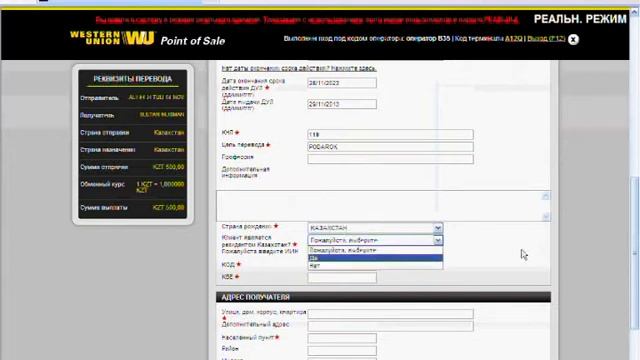The width and height of the screenshot is (640, 360).
Task: Click the 'no expiry date' link above dates
Action: (299, 68)
